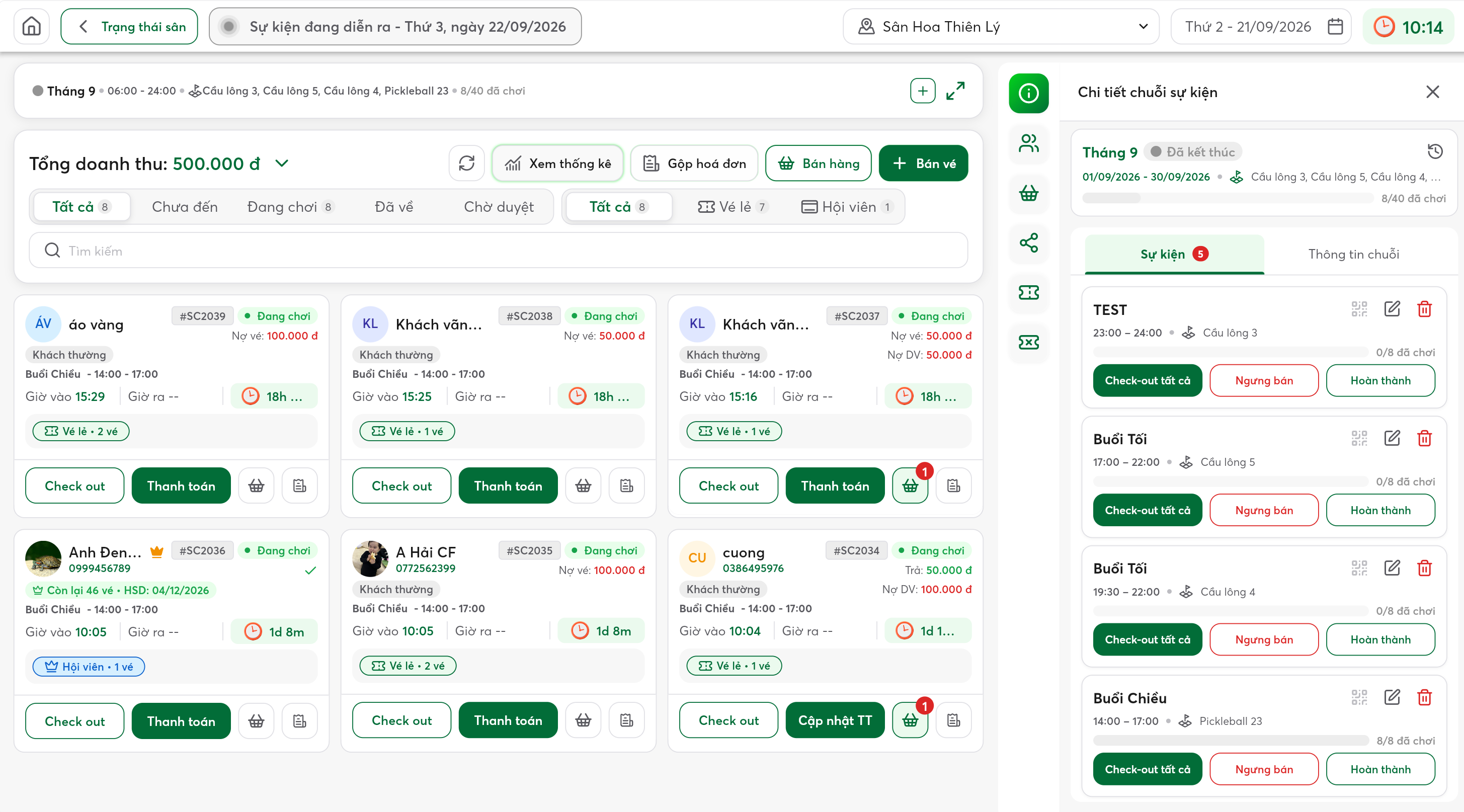This screenshot has height=812, width=1464.
Task: Go to the home icon
Action: [31, 26]
